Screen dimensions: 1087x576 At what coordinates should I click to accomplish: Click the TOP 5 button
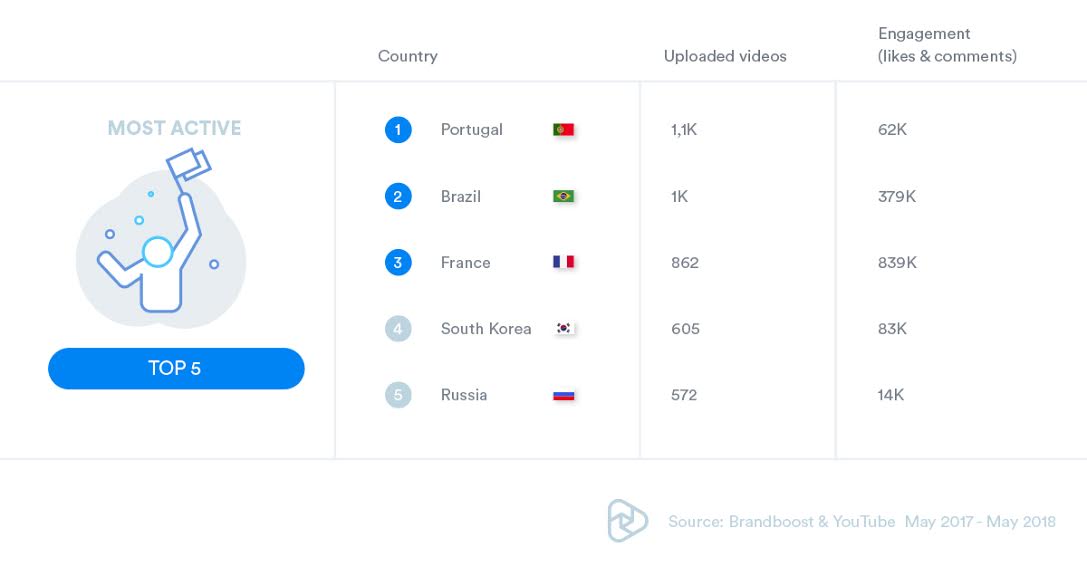pyautogui.click(x=176, y=368)
